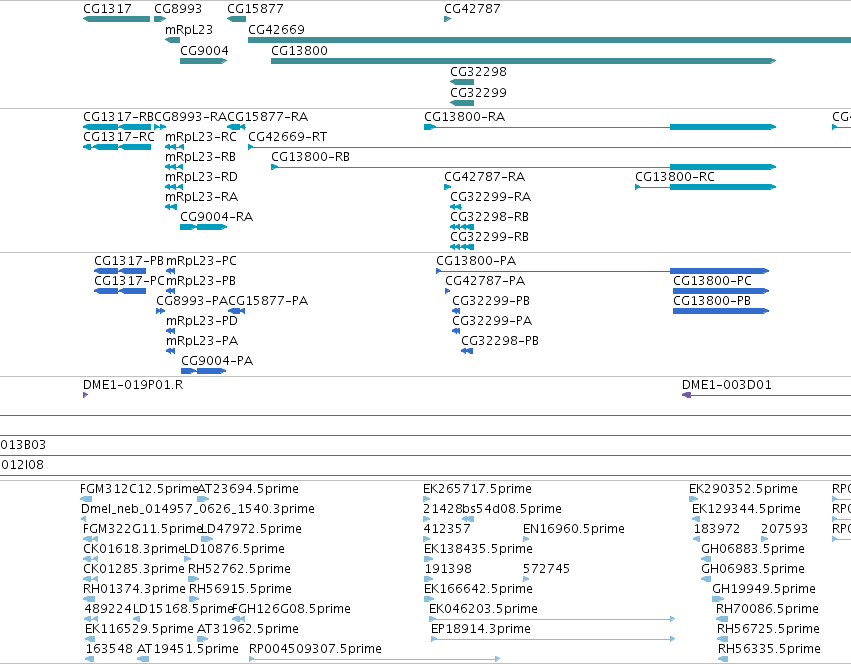Select the mRpL23-RD transcript label
This screenshot has height=664, width=851.
201,177
